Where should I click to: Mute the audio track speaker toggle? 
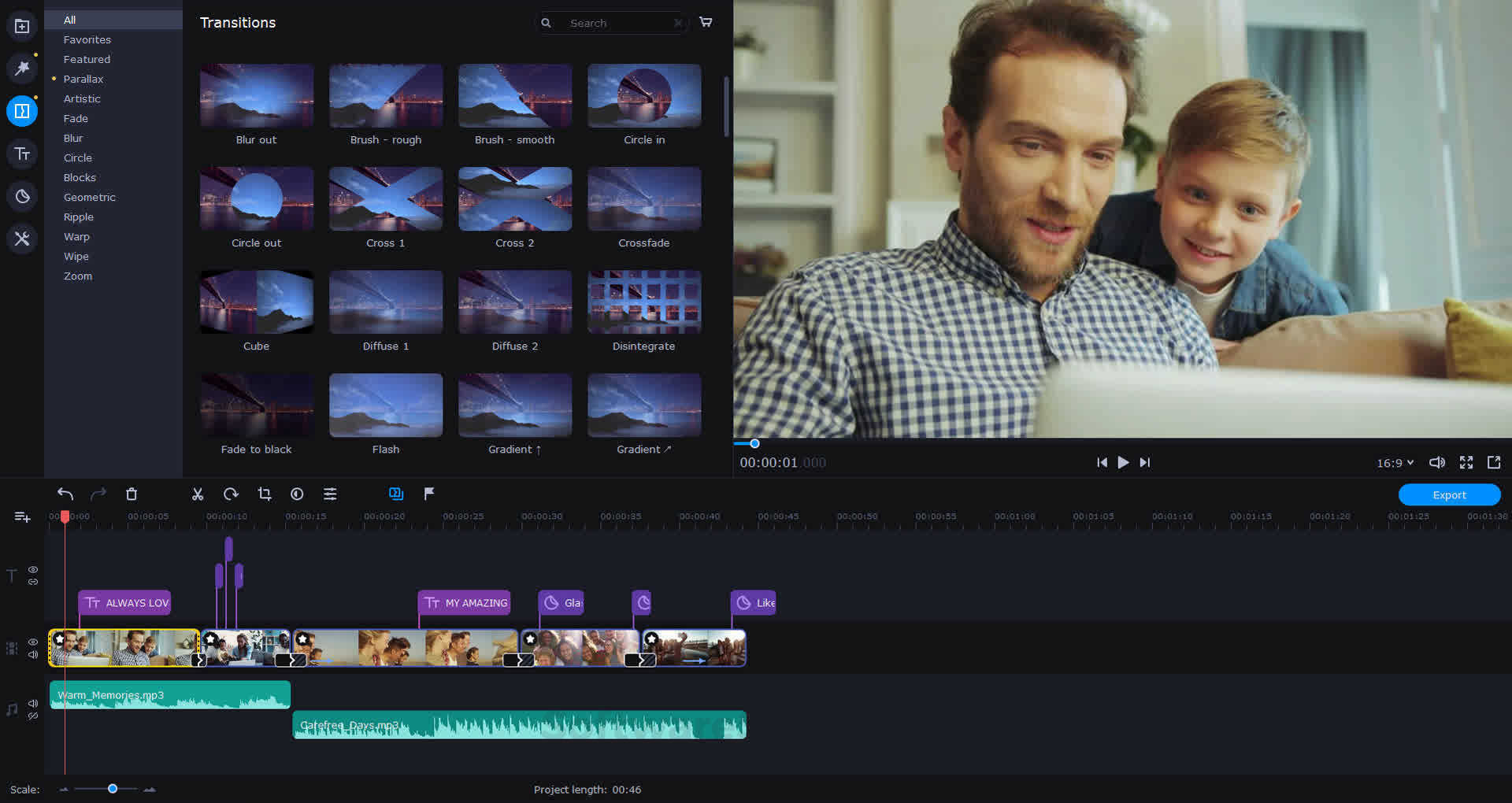[x=32, y=703]
